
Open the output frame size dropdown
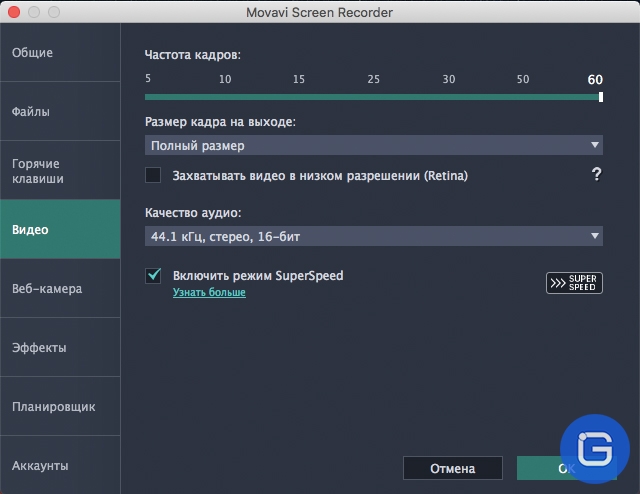tap(374, 145)
